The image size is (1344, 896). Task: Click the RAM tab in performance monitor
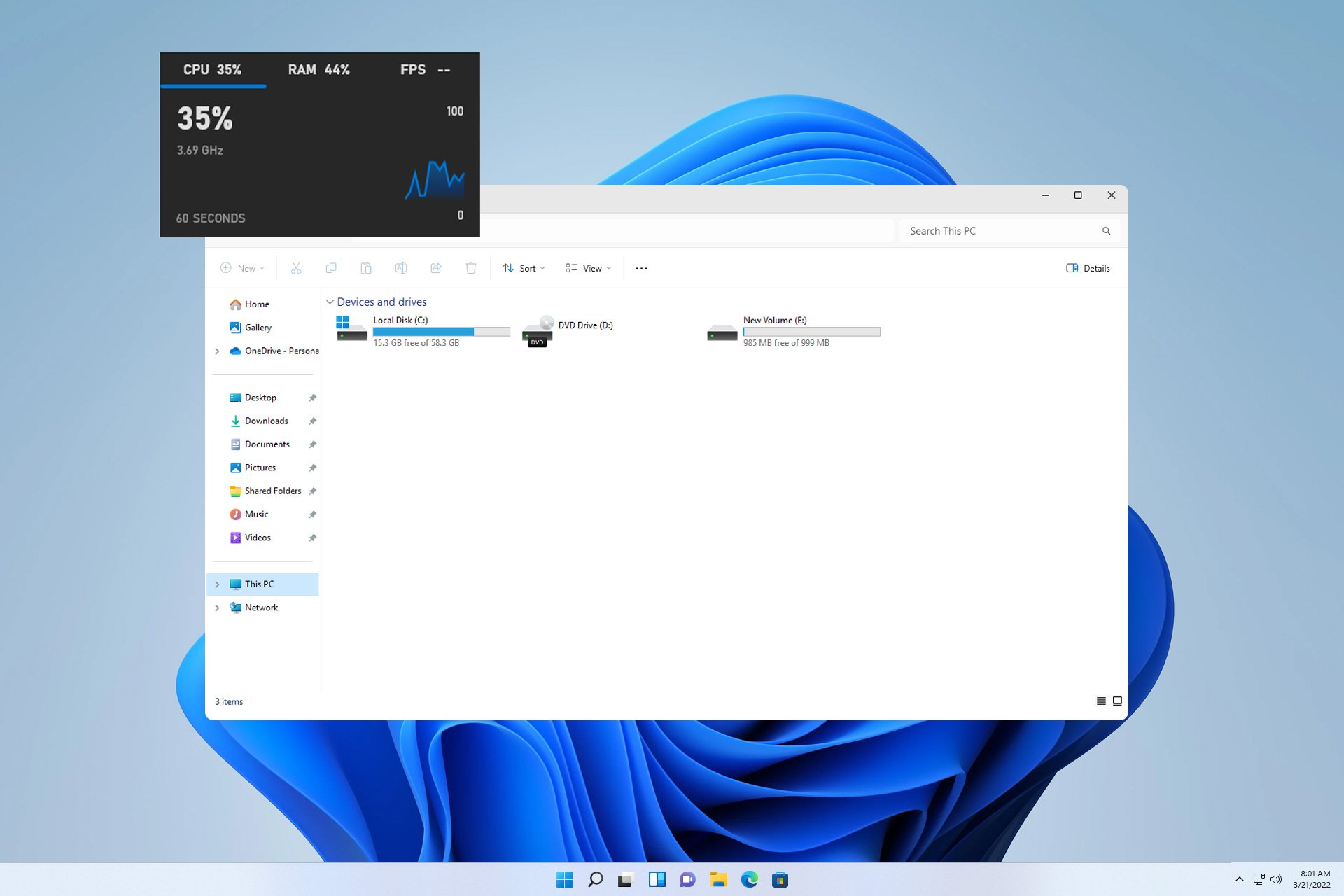click(319, 69)
